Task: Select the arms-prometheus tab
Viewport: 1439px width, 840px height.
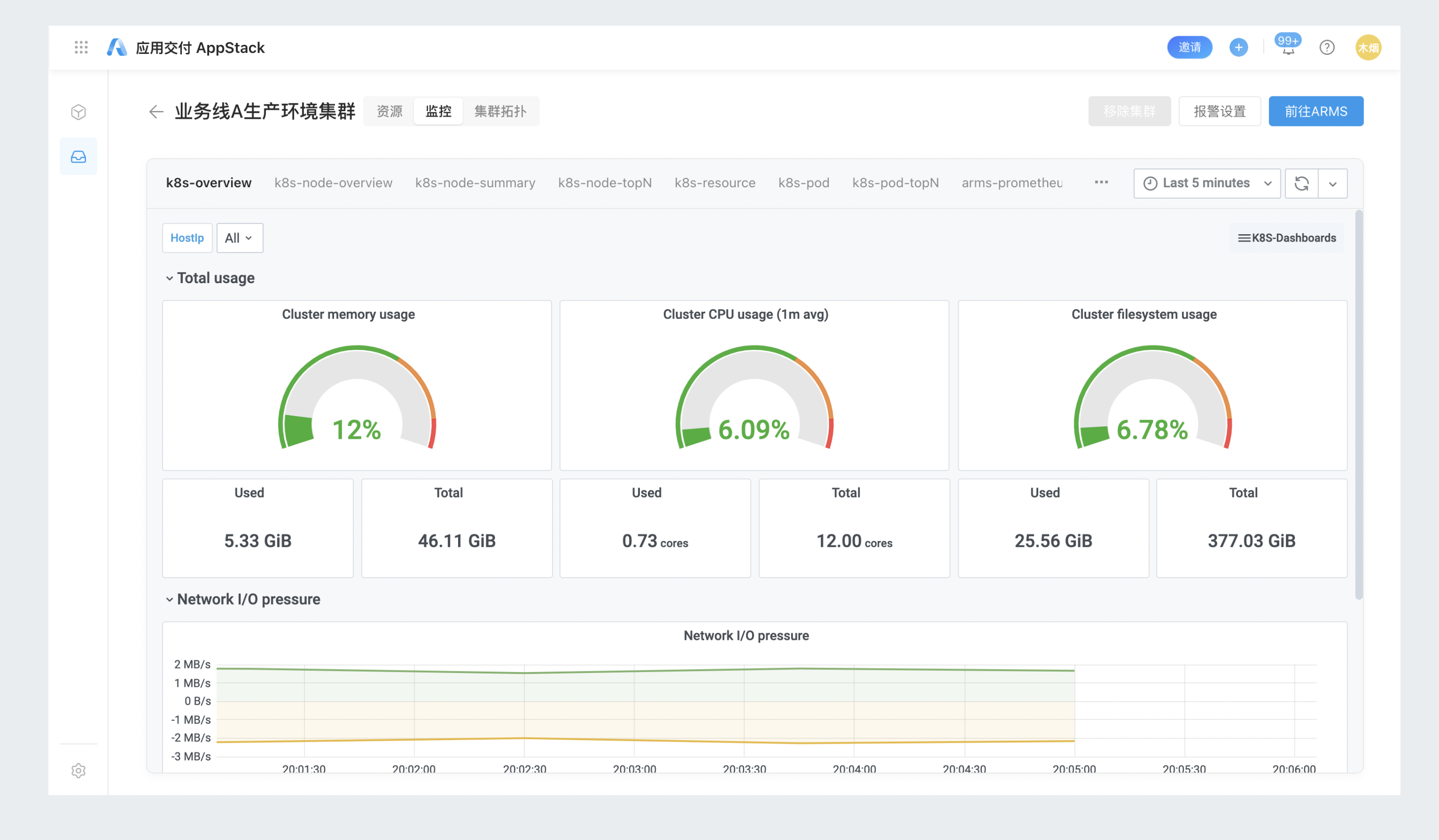Action: click(x=1012, y=183)
